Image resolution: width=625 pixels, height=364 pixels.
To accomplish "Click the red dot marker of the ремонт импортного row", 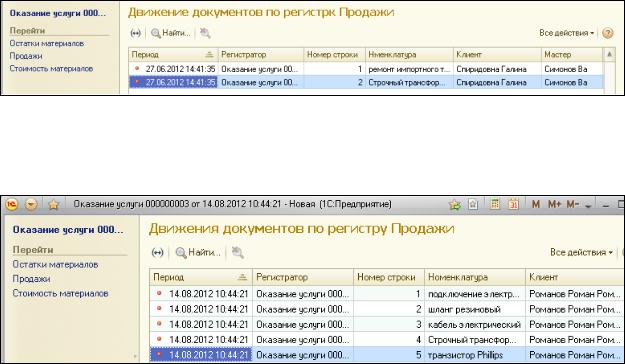I will tap(137, 69).
